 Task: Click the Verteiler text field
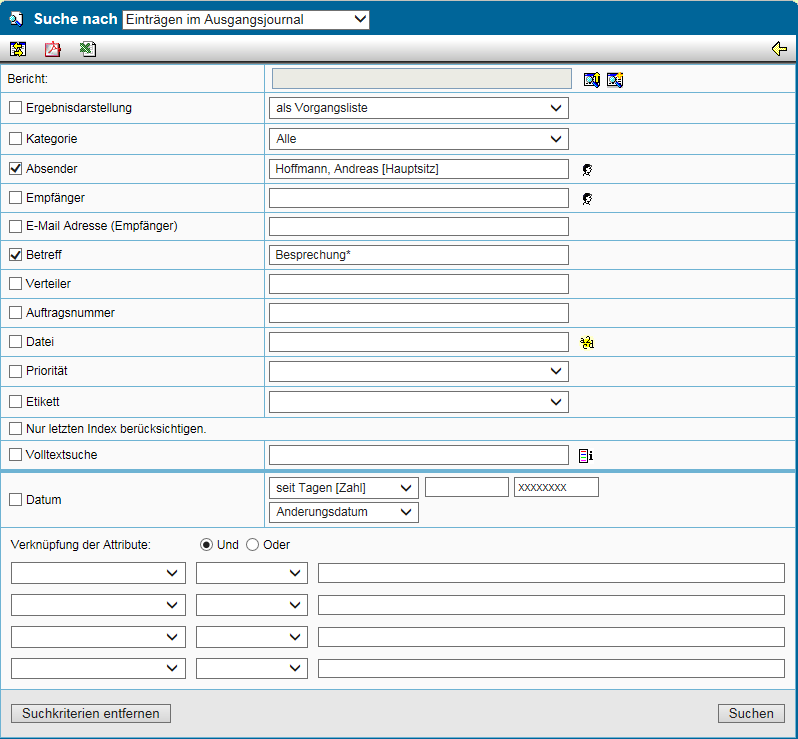point(419,284)
